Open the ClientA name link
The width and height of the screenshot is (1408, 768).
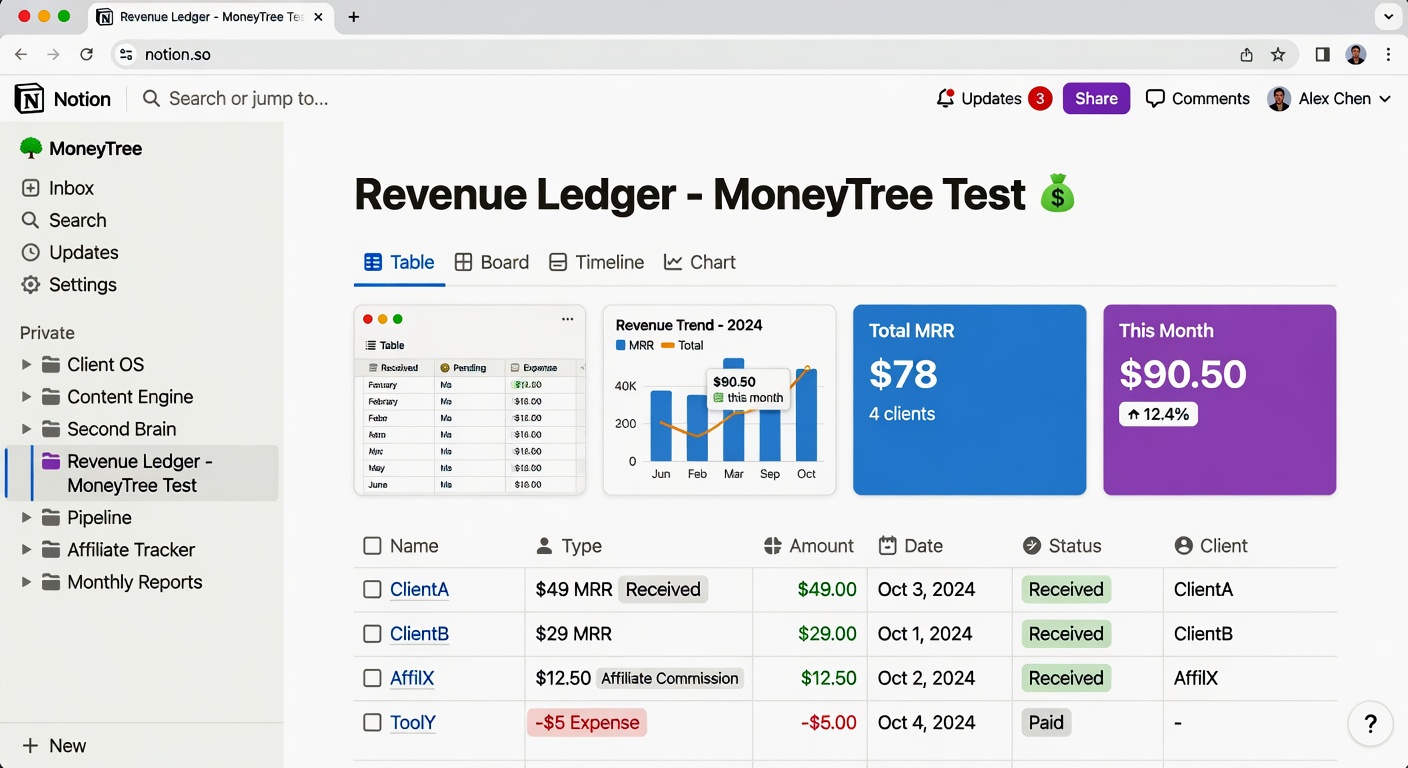point(419,590)
